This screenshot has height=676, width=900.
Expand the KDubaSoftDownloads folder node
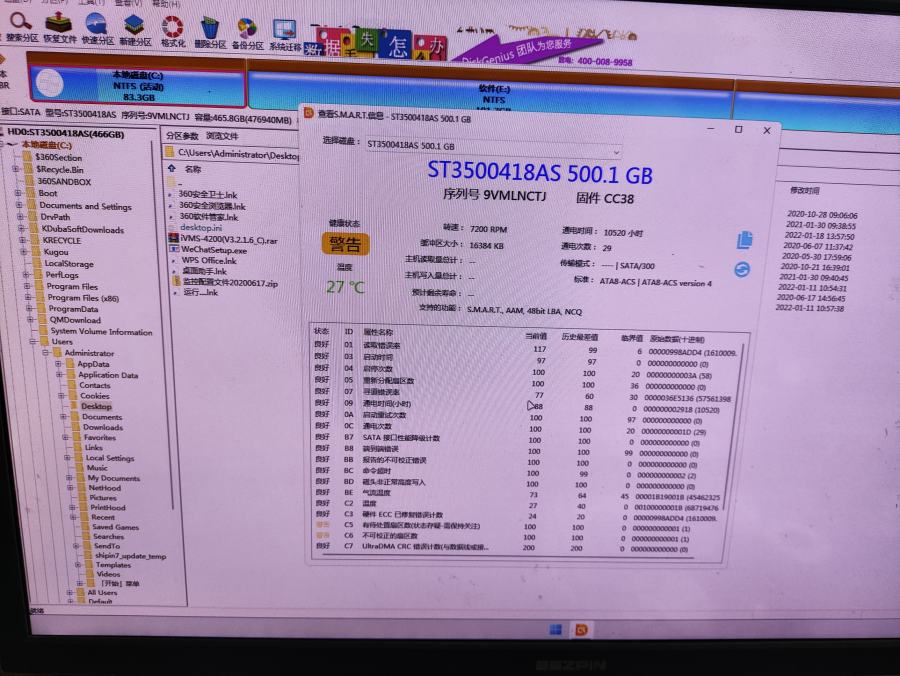click(x=22, y=228)
